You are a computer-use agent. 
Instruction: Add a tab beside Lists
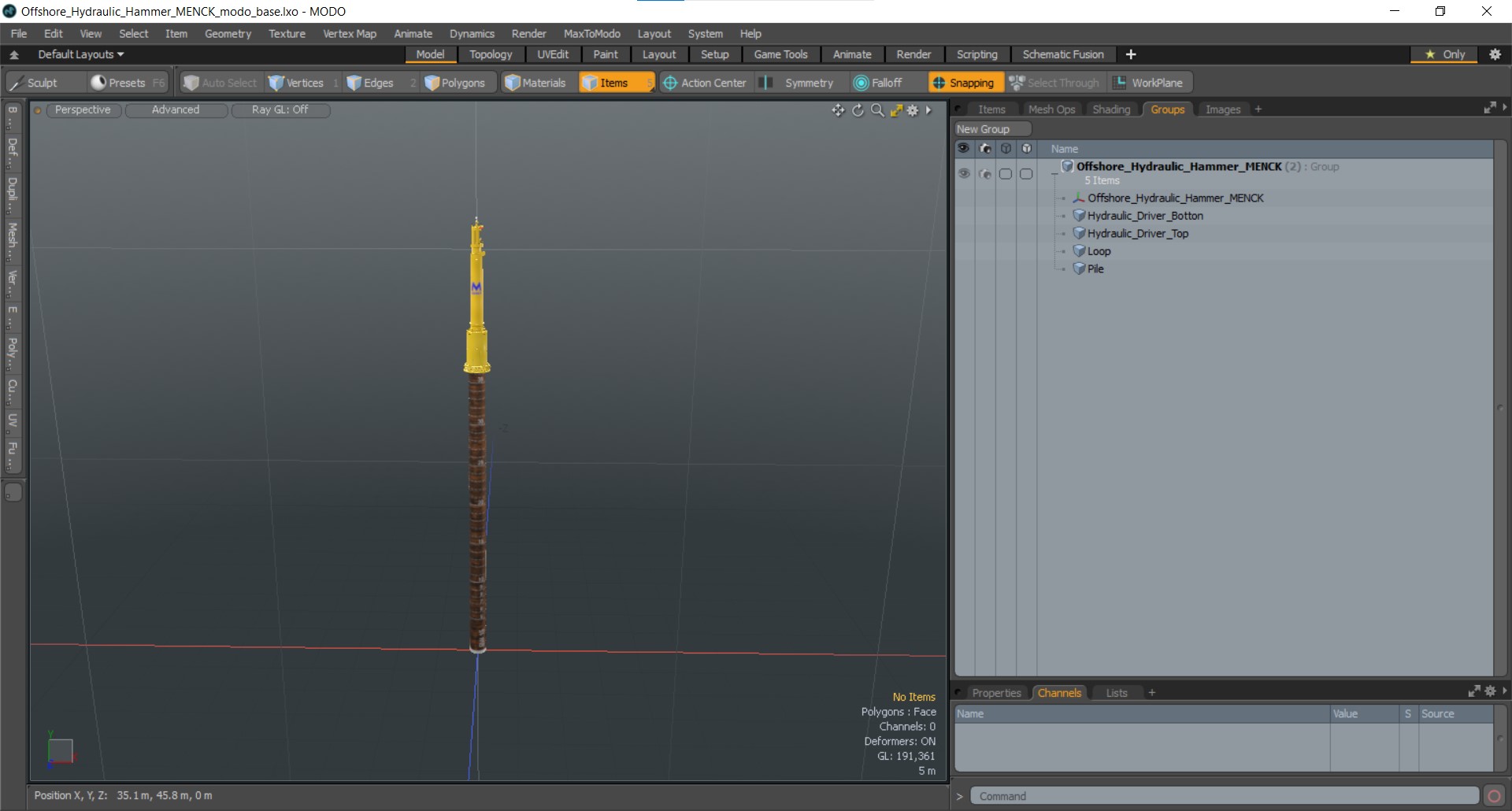(1152, 693)
